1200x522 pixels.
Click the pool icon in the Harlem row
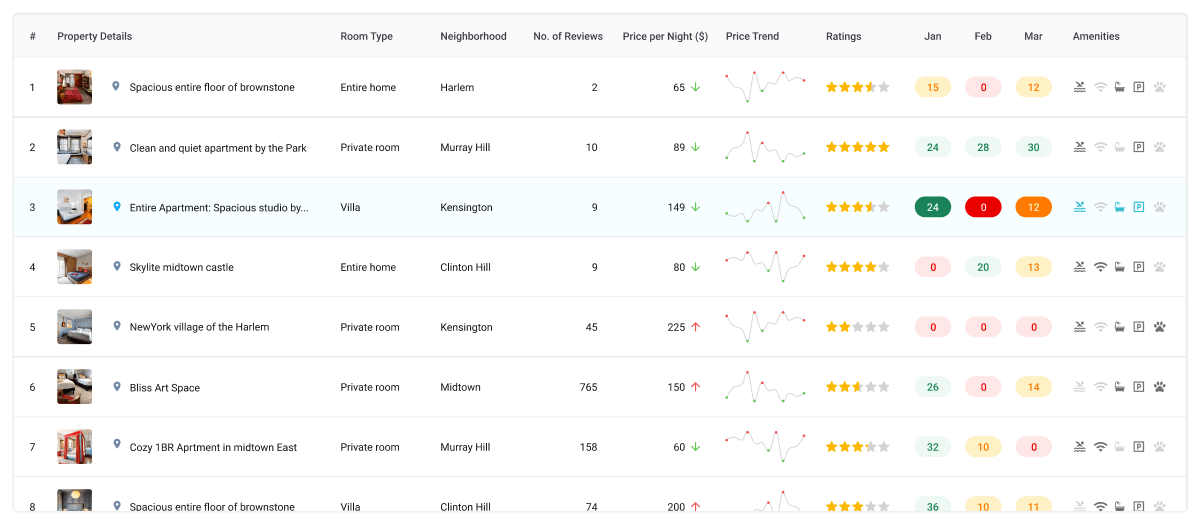coord(1080,87)
